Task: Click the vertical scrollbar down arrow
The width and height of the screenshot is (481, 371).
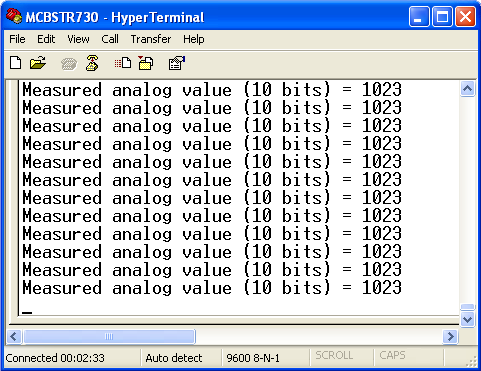Action: pyautogui.click(x=467, y=320)
